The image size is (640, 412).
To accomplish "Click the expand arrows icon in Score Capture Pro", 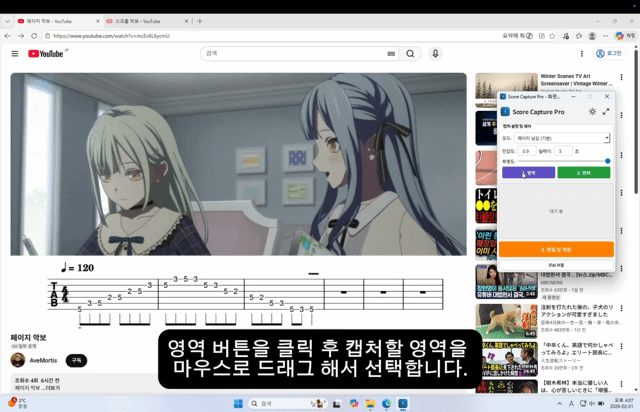I will coord(605,112).
